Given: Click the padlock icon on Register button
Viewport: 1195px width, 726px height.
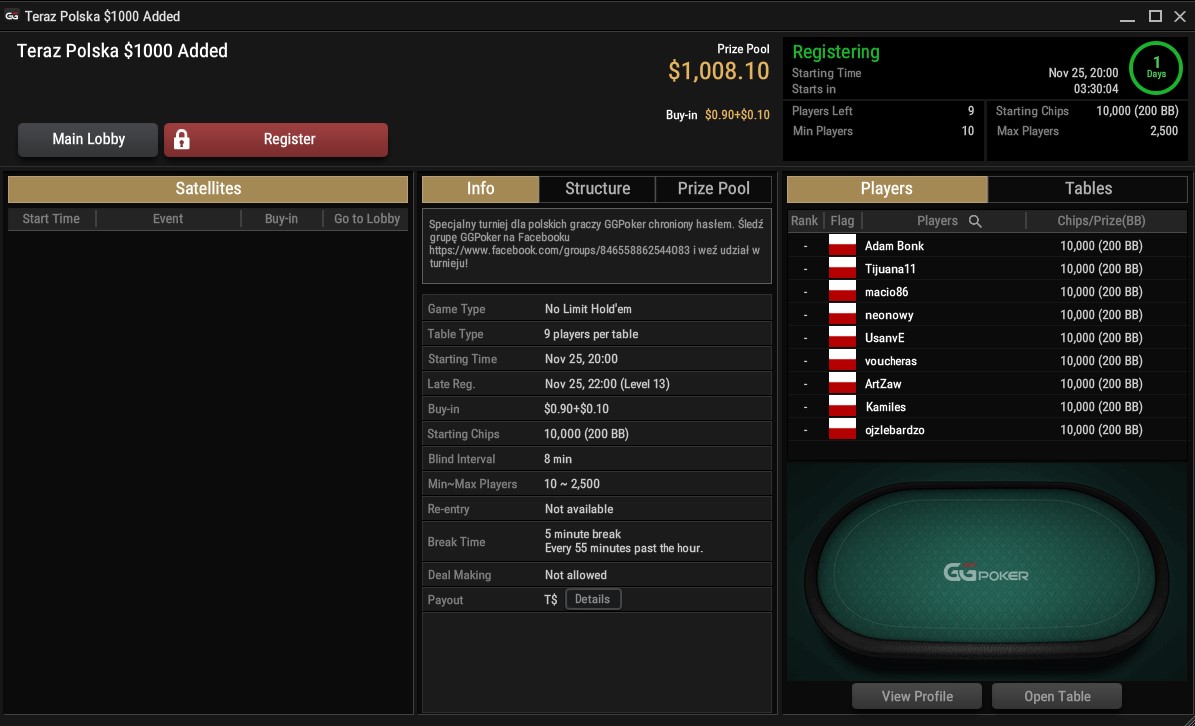Looking at the screenshot, I should tap(181, 139).
